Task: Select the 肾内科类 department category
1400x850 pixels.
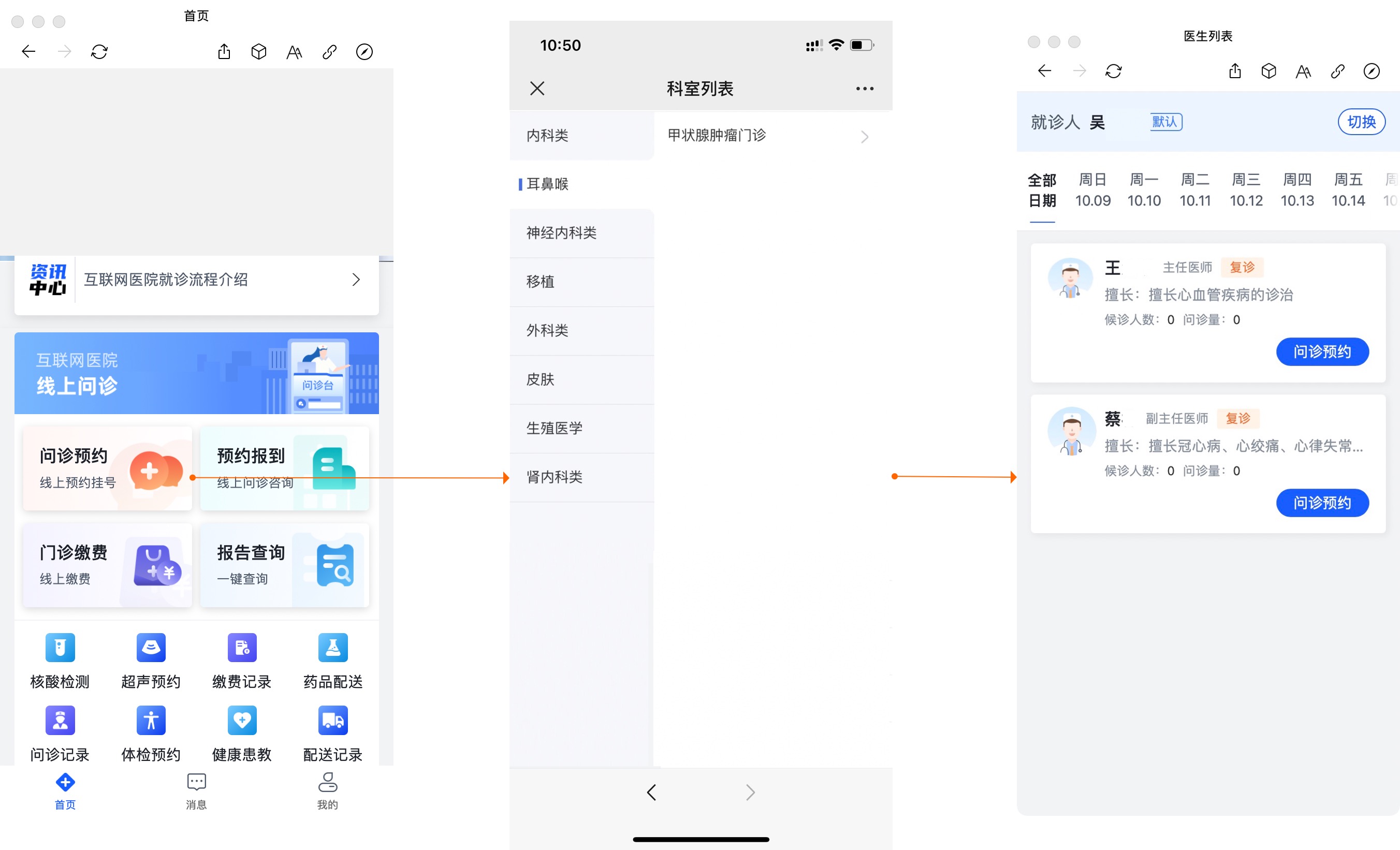Action: pos(554,477)
